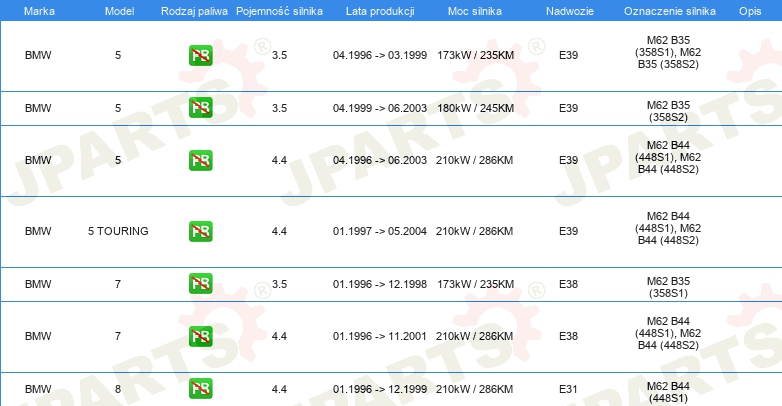
Task: Click the E31 body cell
Action: 568,389
